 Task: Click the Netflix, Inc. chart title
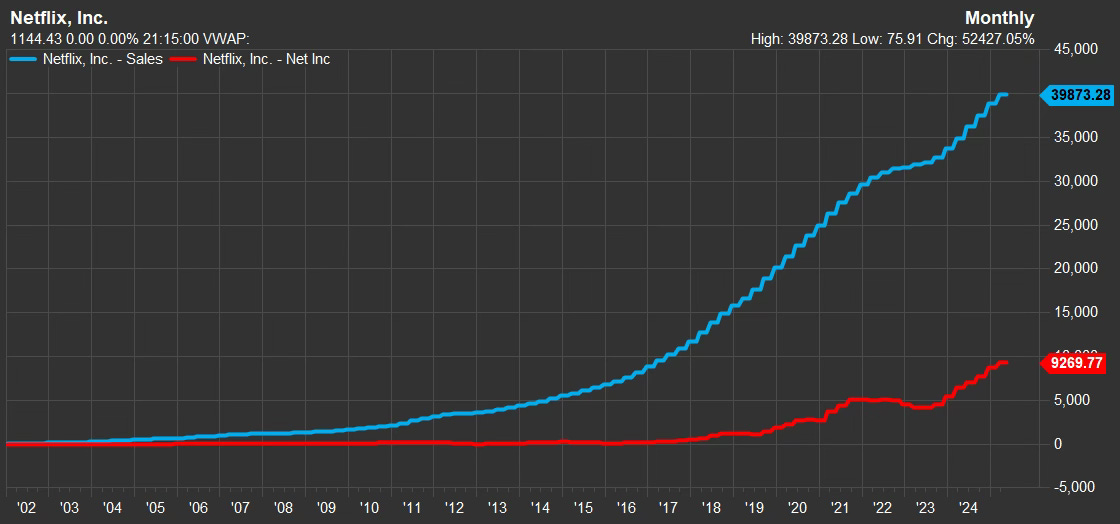[59, 18]
